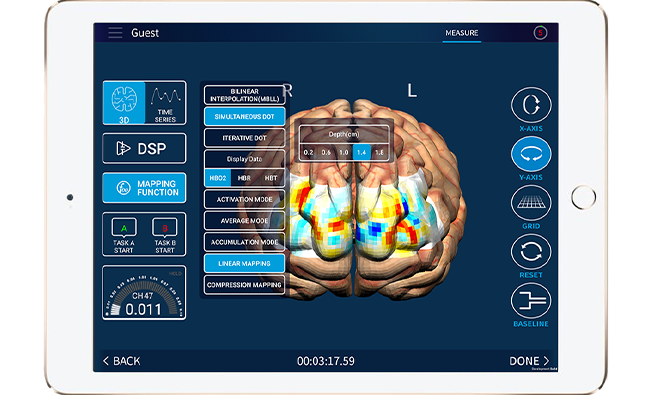The width and height of the screenshot is (650, 395).
Task: Click the CH47 gauge reading
Action: click(144, 293)
